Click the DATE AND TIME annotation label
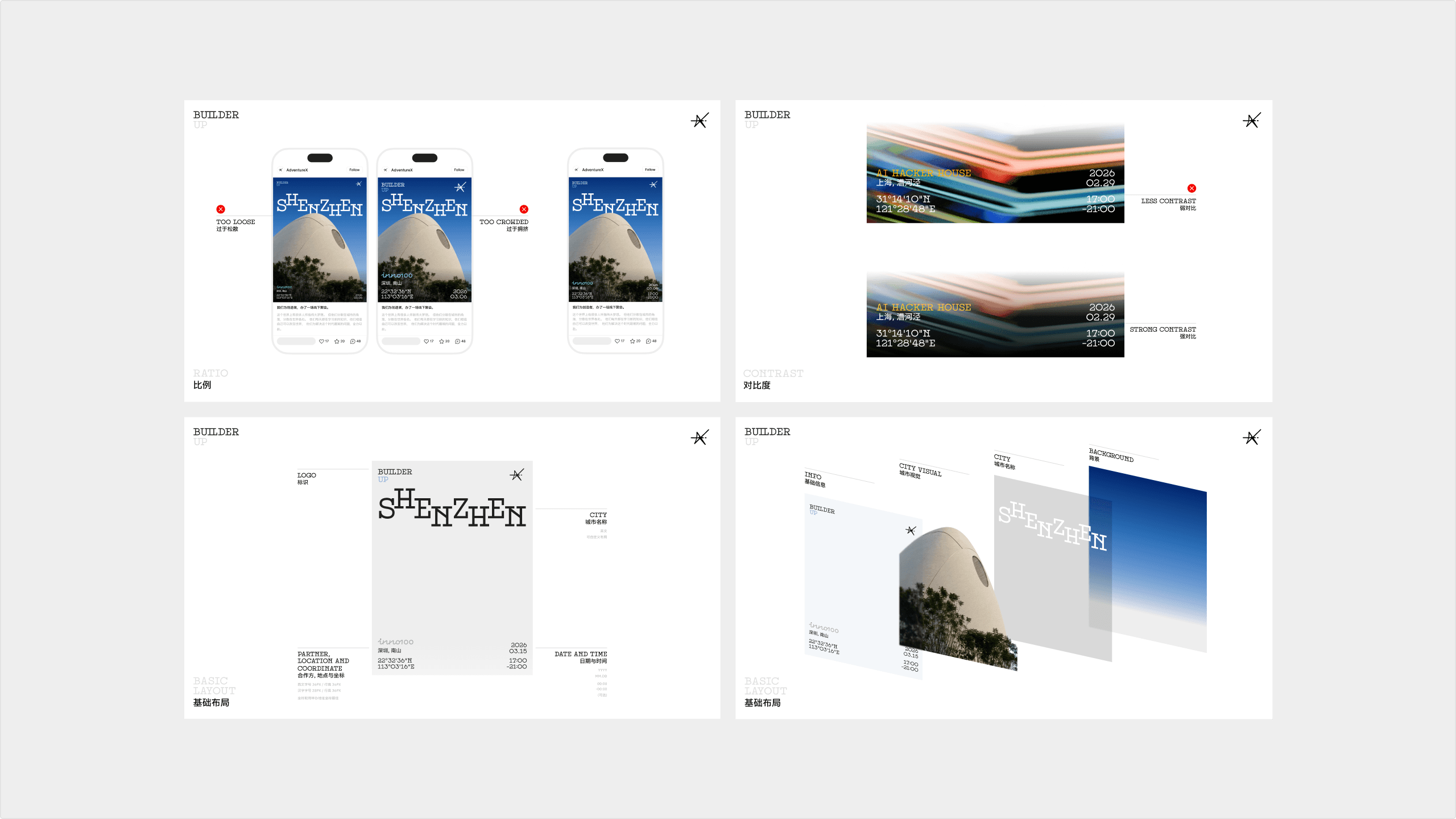This screenshot has width=1456, height=819. point(581,654)
